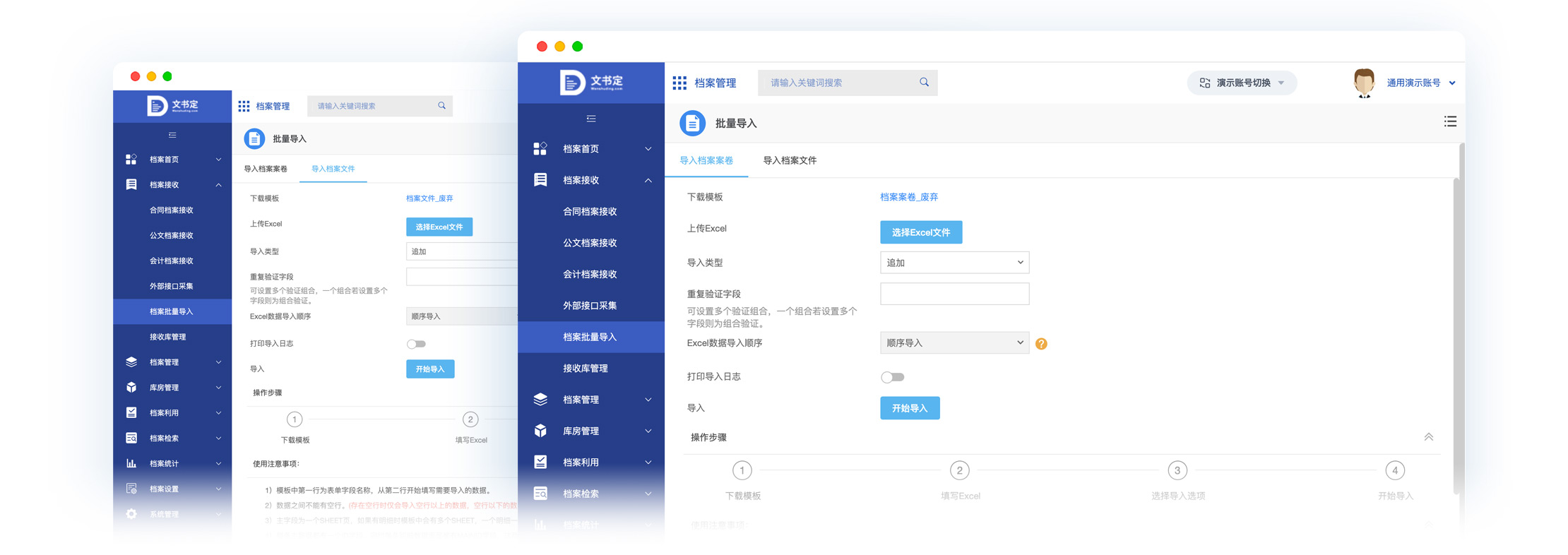Click the 文书定 logo in front window
This screenshot has height=555, width=1568.
[592, 83]
